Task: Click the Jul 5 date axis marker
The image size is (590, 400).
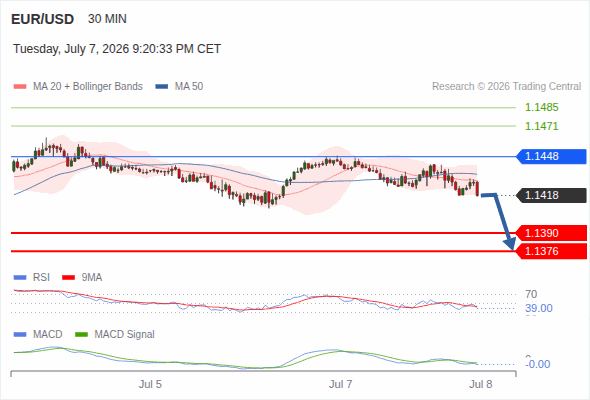Action: point(150,384)
